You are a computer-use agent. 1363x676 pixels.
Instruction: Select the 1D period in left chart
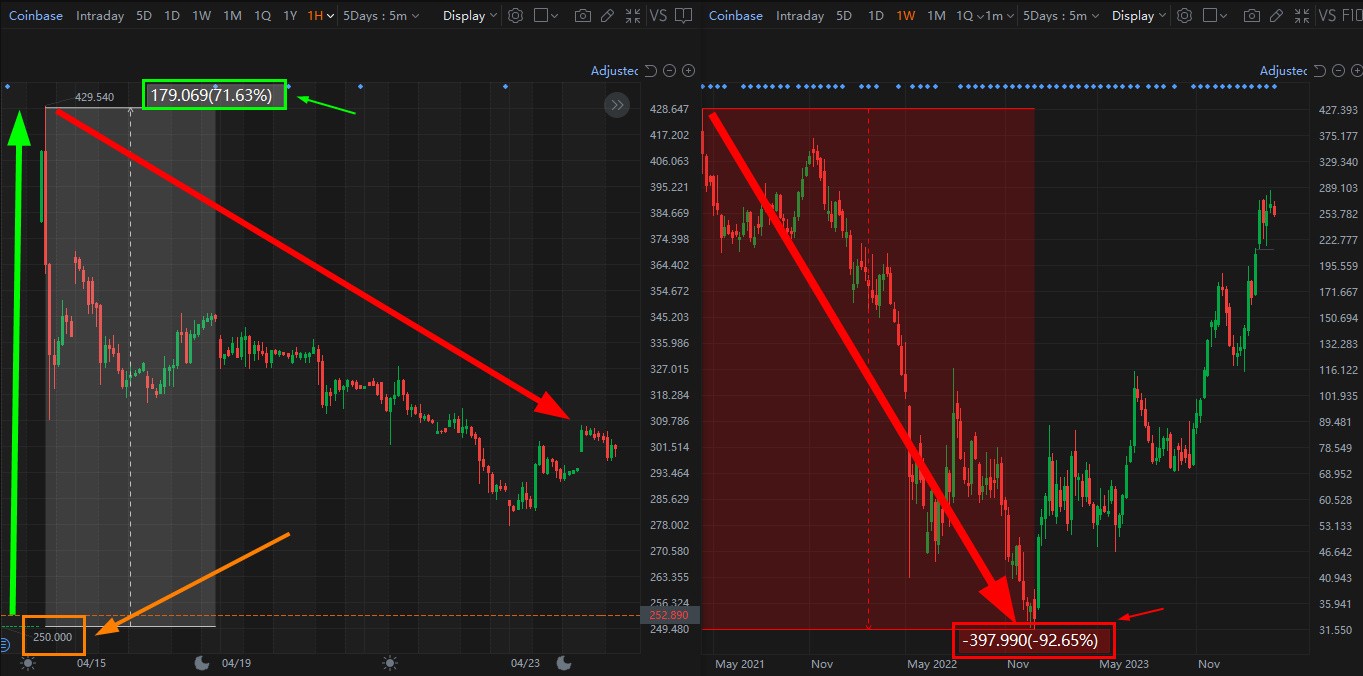click(x=172, y=15)
